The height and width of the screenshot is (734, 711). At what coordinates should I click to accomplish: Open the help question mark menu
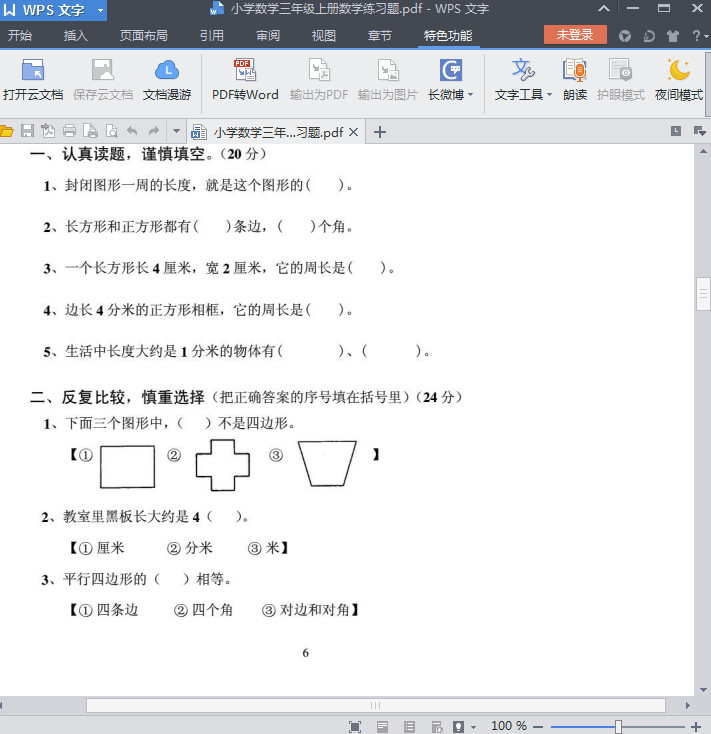pos(700,36)
